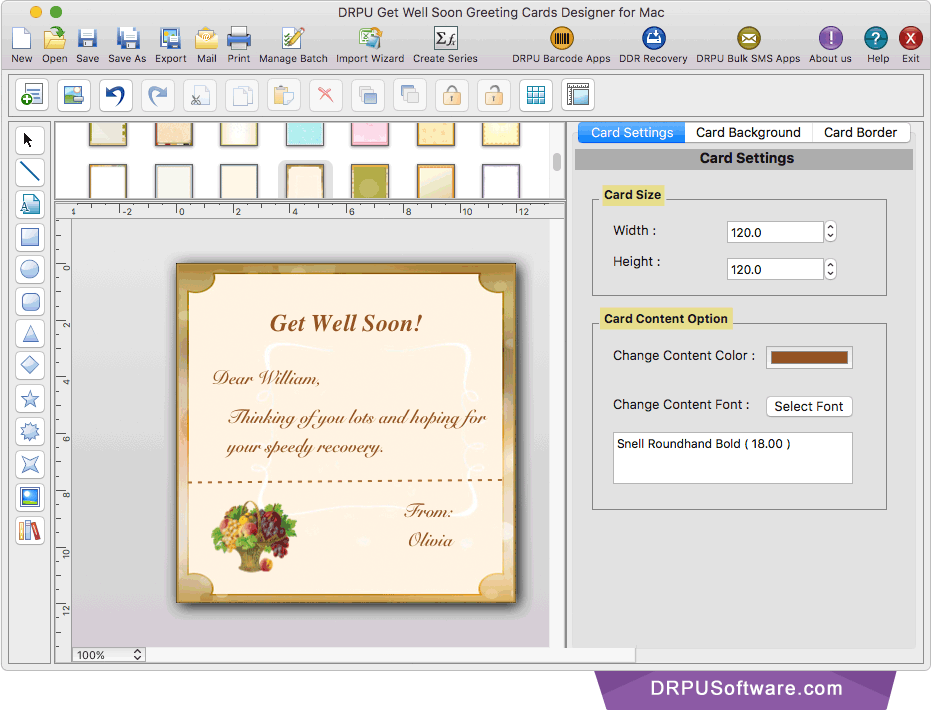Select the pink card template thumbnail
This screenshot has width=931, height=710.
coord(370,134)
